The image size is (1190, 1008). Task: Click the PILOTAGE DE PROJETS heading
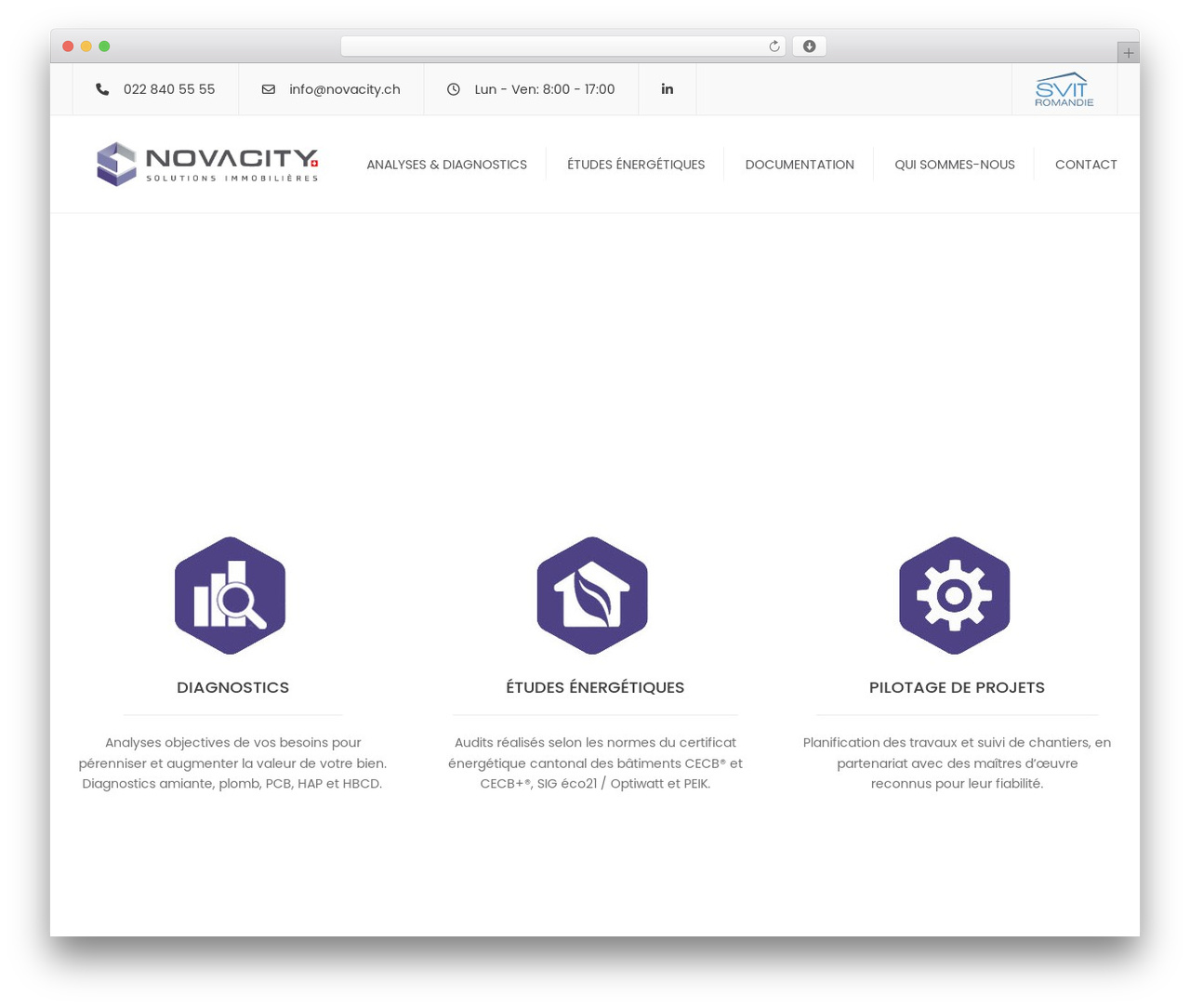point(957,687)
